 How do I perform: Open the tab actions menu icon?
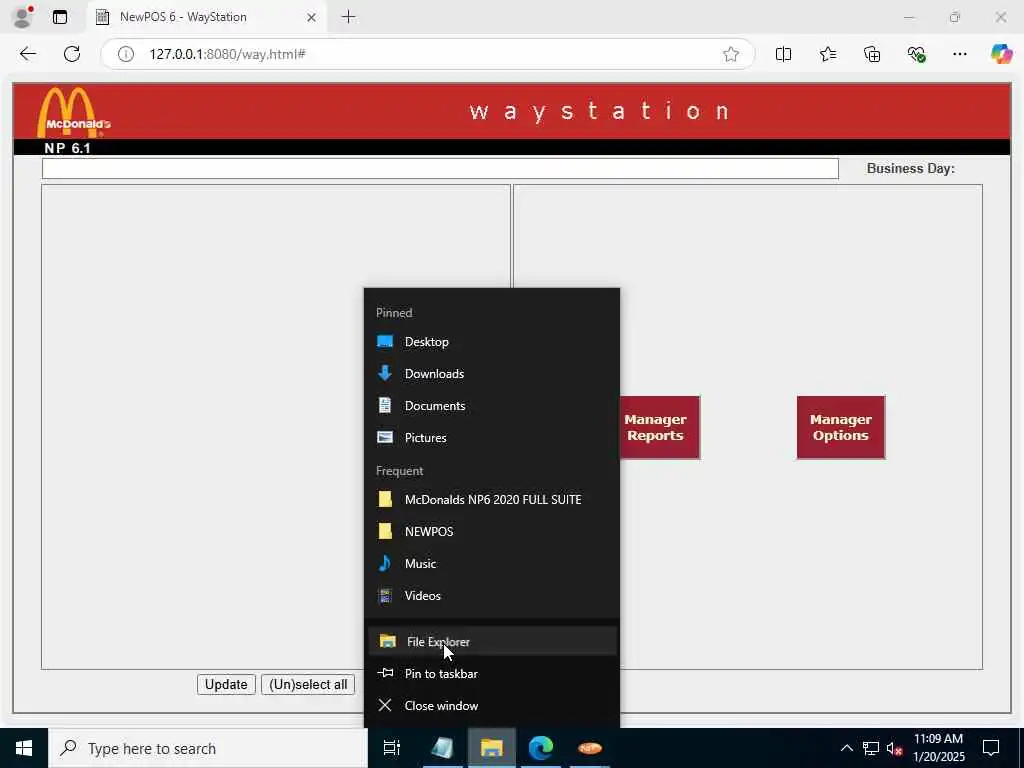59,17
